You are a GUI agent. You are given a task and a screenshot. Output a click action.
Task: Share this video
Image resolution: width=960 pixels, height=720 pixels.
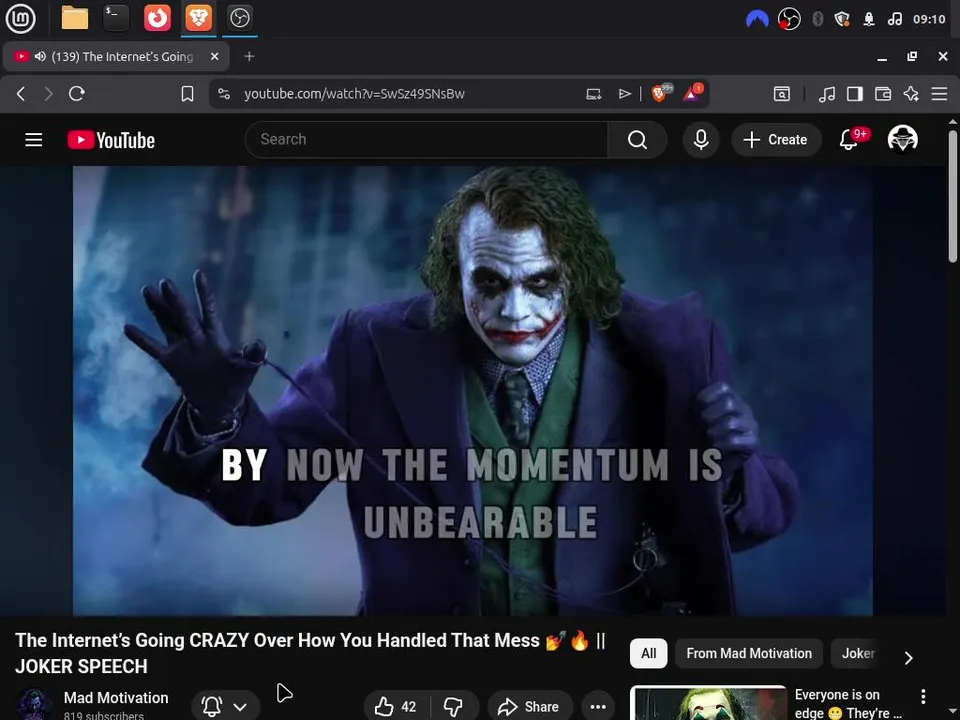click(530, 707)
